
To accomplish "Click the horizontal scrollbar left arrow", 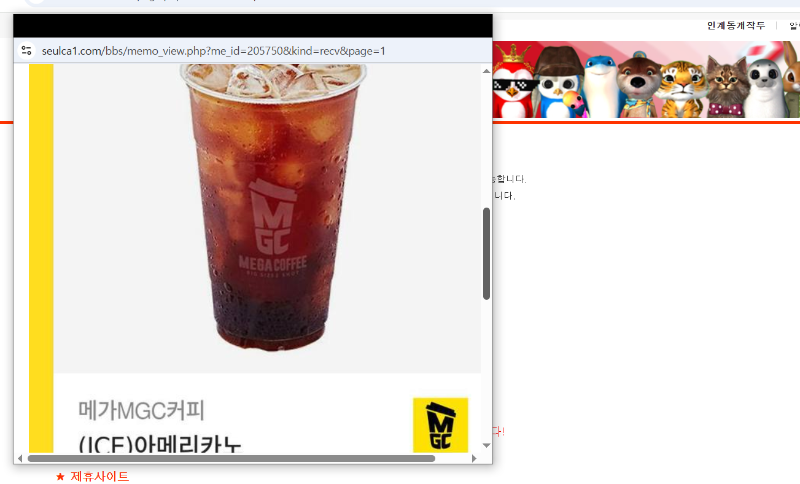I will 20,458.
